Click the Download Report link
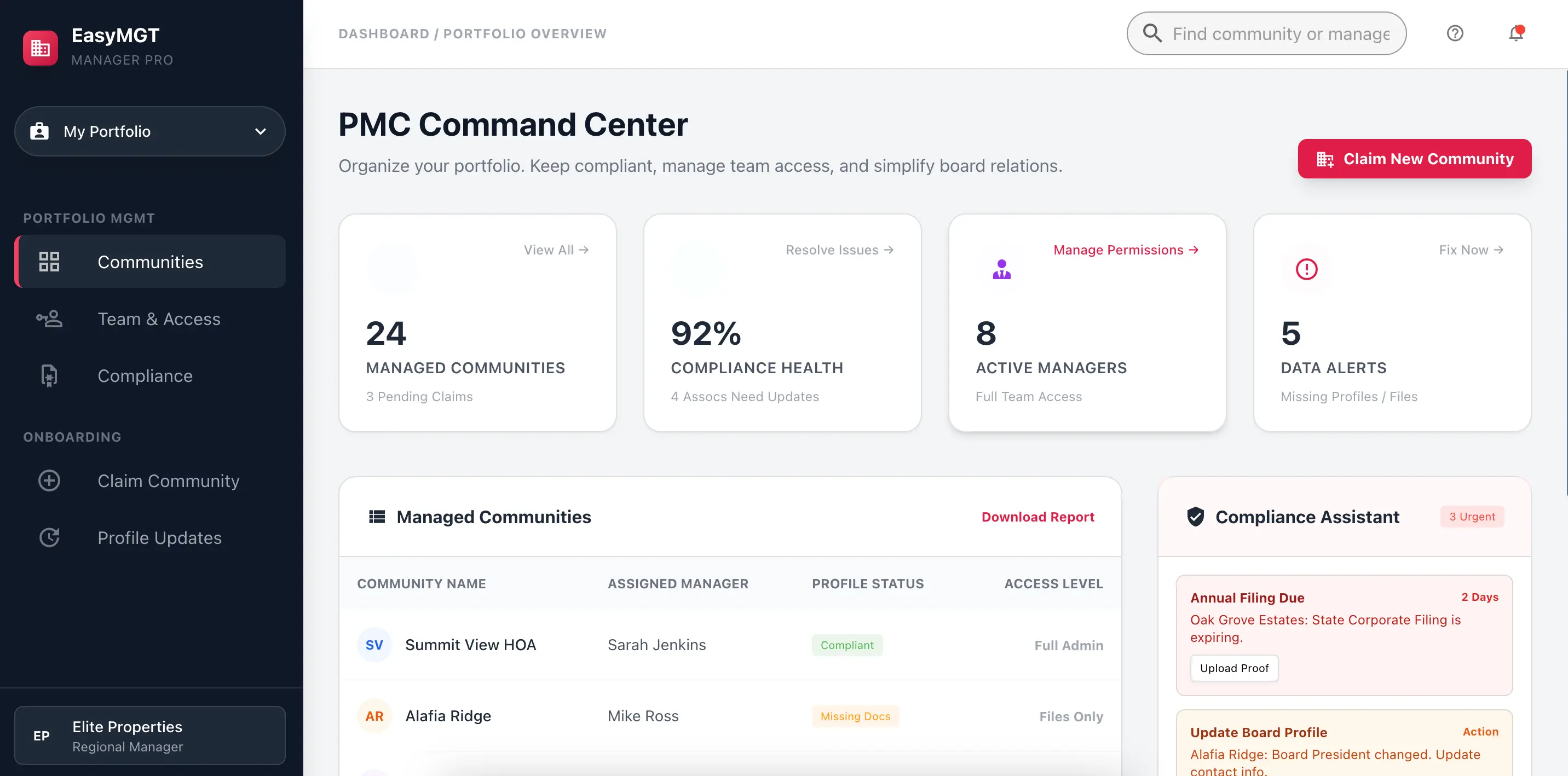 click(1037, 517)
